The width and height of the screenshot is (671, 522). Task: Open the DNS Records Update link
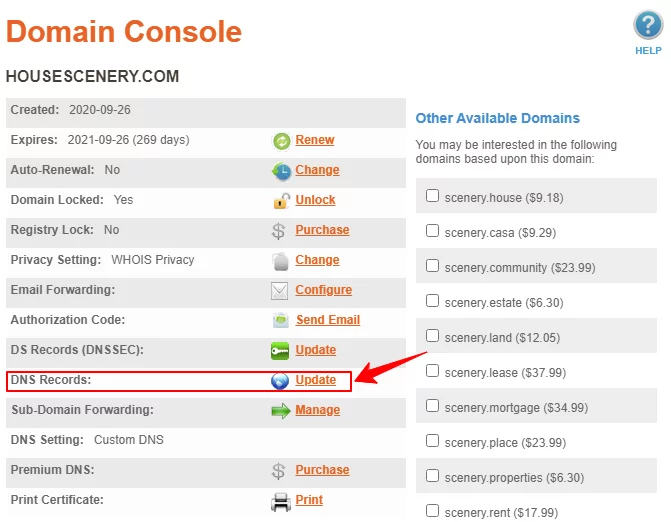pyautogui.click(x=316, y=380)
